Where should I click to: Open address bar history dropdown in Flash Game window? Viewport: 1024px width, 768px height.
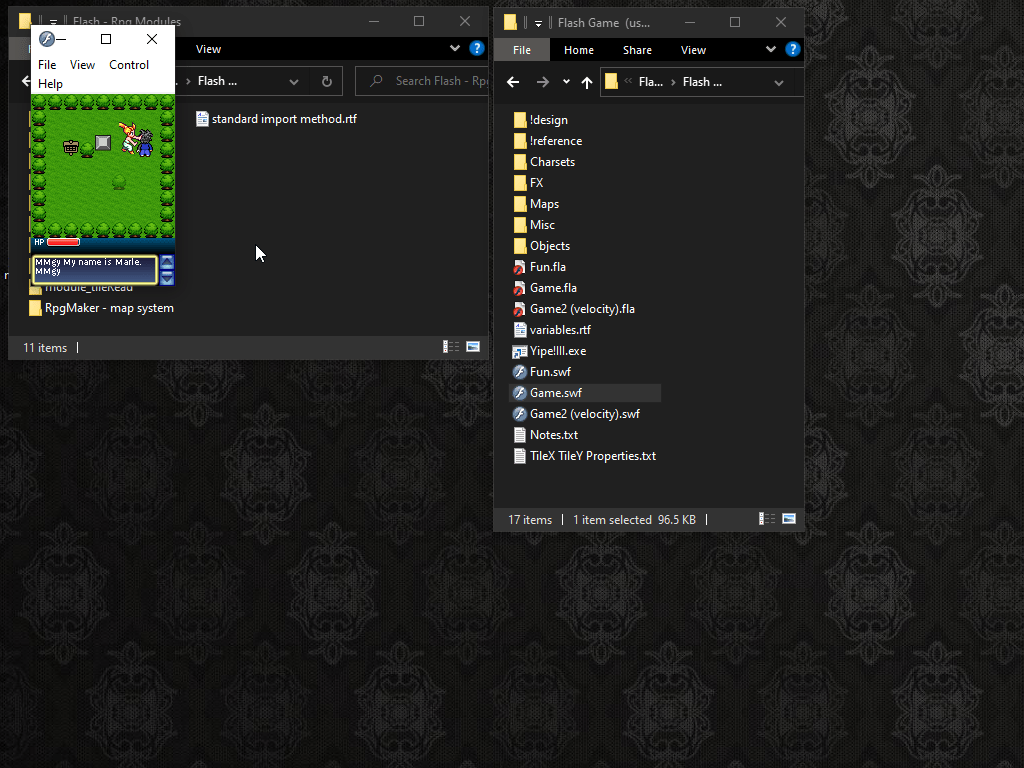pos(778,82)
